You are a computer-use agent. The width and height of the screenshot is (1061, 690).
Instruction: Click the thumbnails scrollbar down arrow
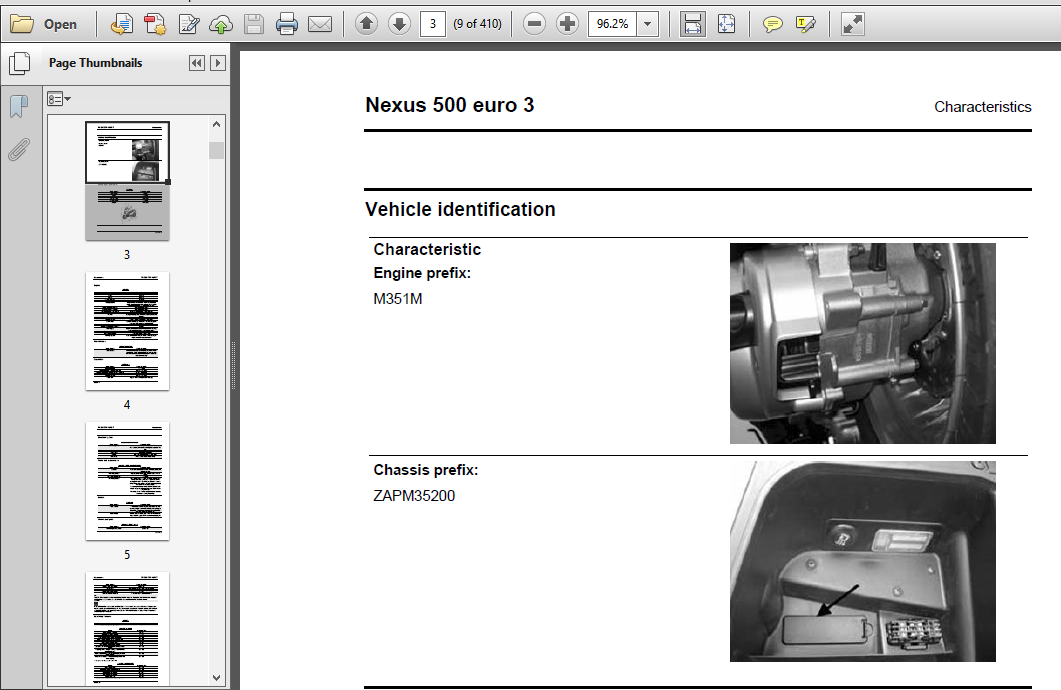pos(217,677)
